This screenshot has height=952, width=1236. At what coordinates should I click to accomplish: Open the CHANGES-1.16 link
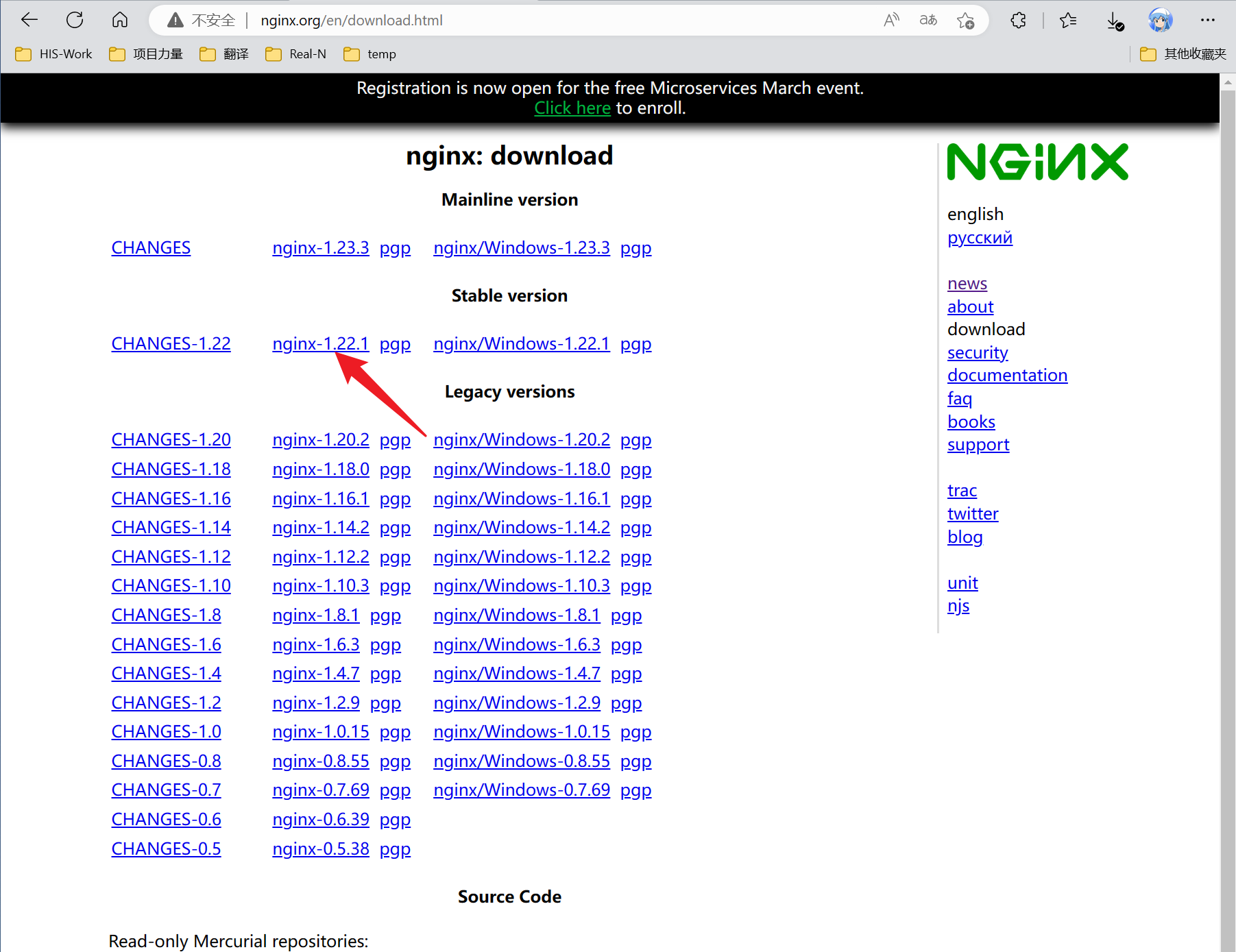tap(171, 499)
